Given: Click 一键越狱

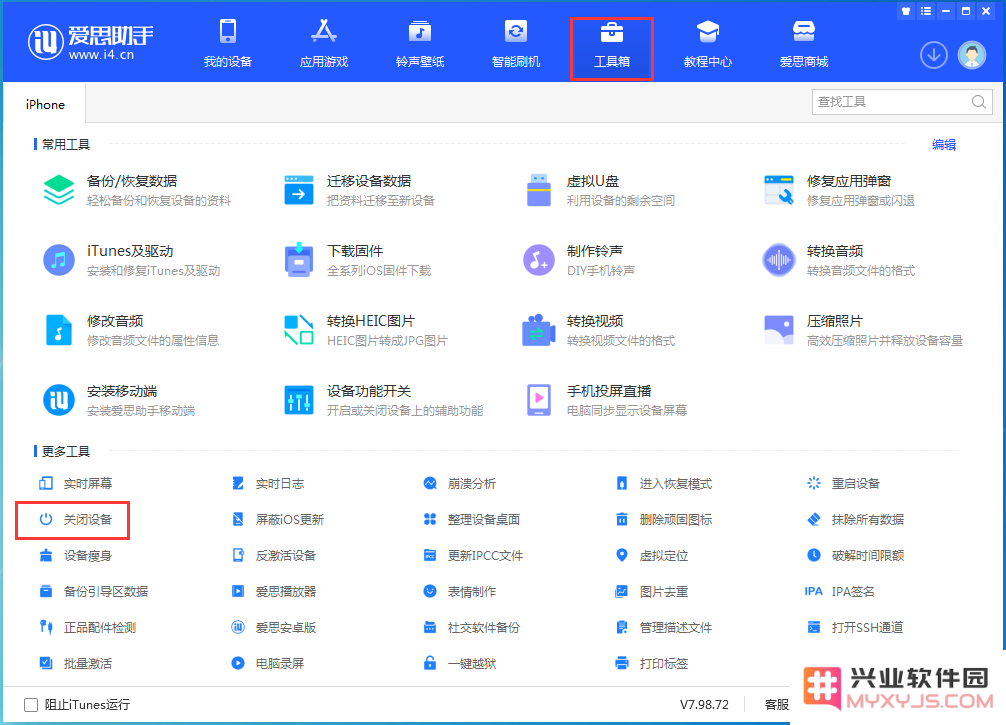Looking at the screenshot, I should [459, 663].
